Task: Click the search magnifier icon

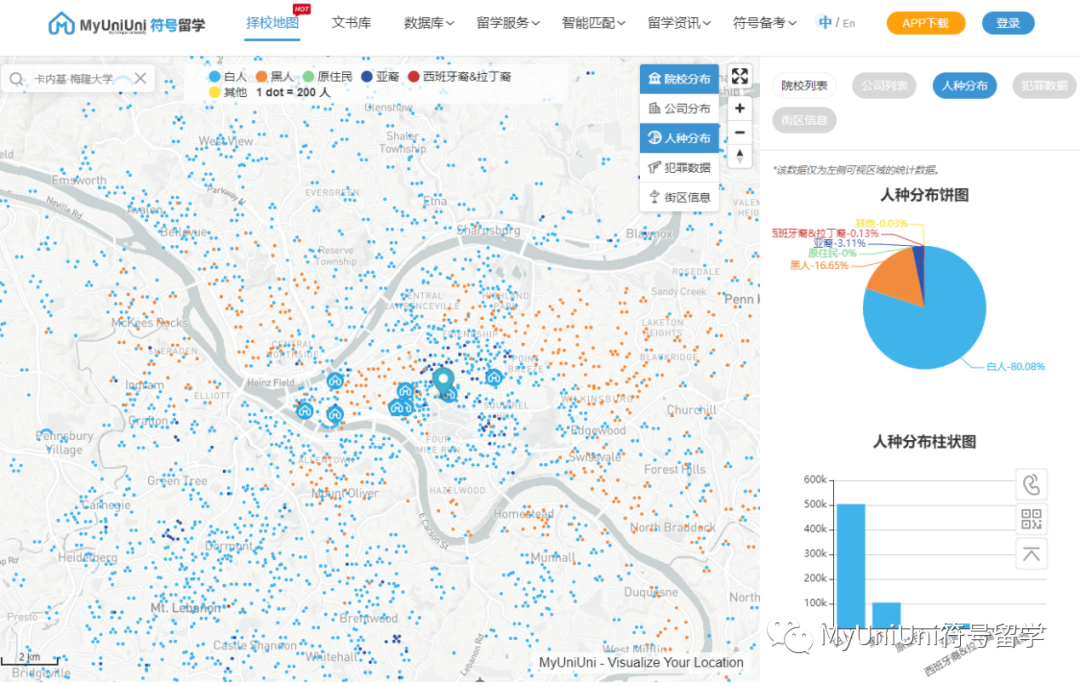Action: [16, 79]
